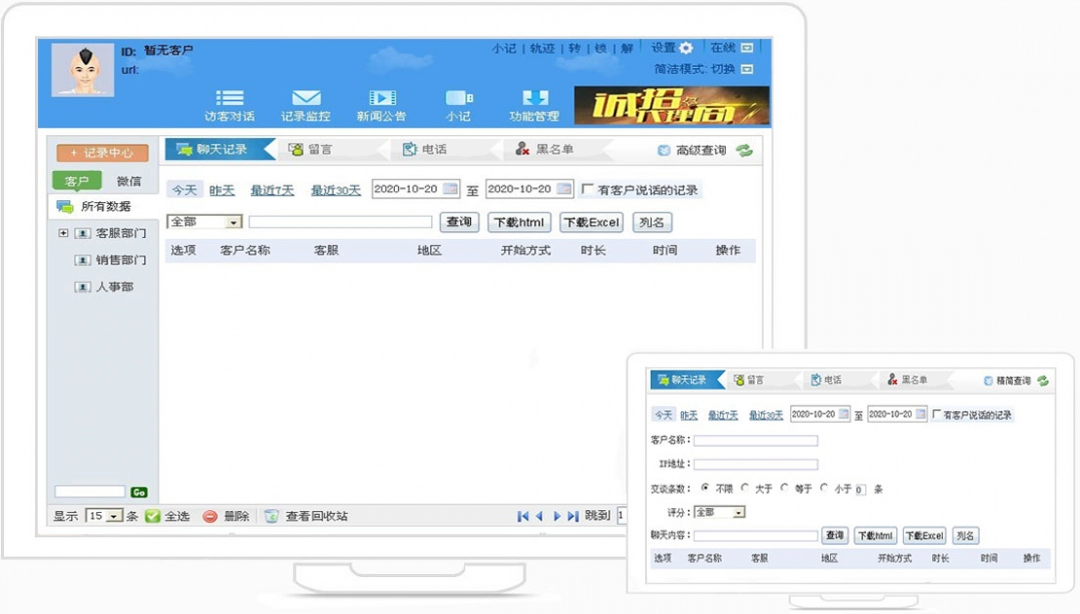Viewport: 1080px width, 614px height.
Task: Click the 查询 (search) button
Action: [459, 221]
